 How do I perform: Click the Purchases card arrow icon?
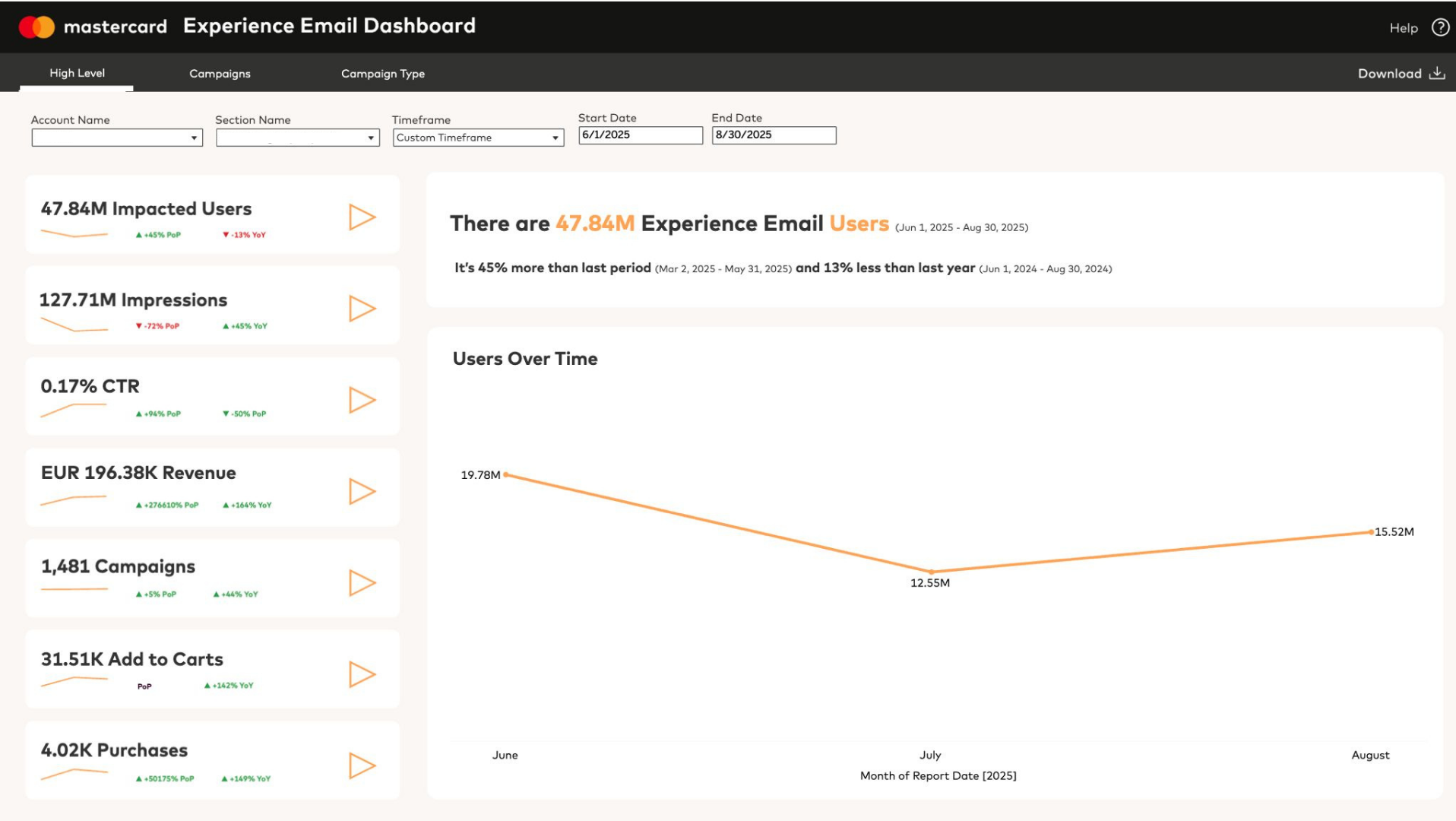[x=362, y=766]
